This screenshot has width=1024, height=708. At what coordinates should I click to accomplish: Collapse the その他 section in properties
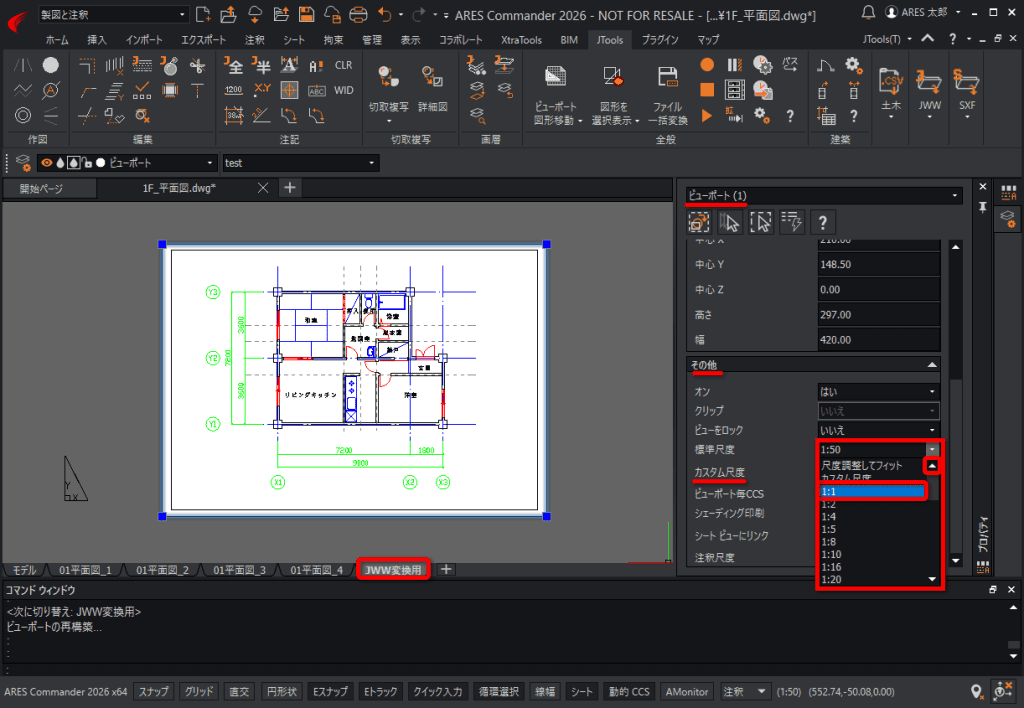pos(932,365)
